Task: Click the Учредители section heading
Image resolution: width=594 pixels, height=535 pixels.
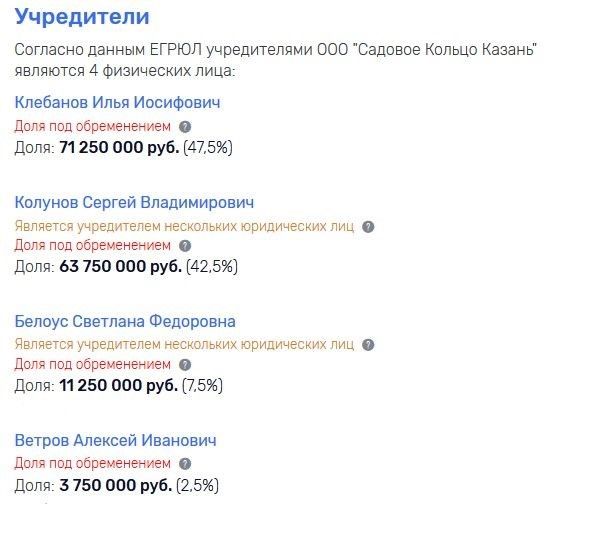Action: click(82, 17)
